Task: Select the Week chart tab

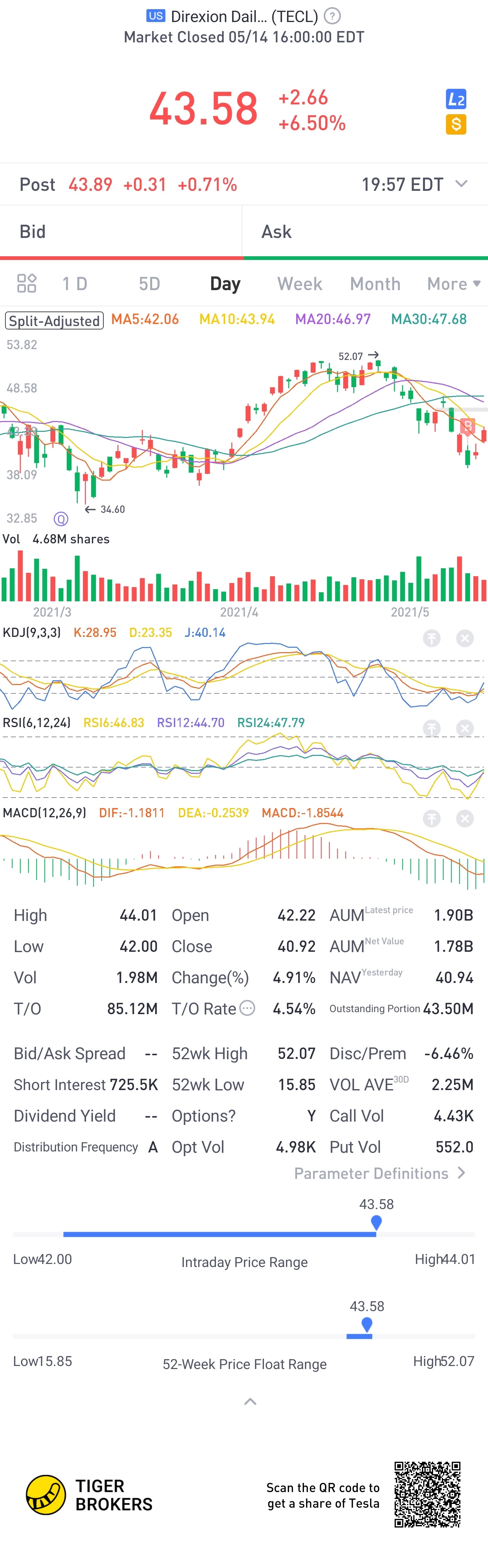Action: (299, 284)
